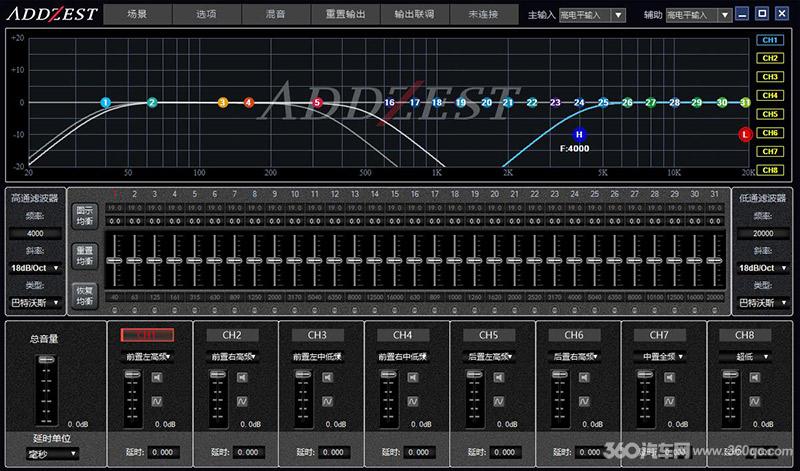Invert phase on CH1 waveform icon
Viewport: 800px width, 471px height.
157,402
